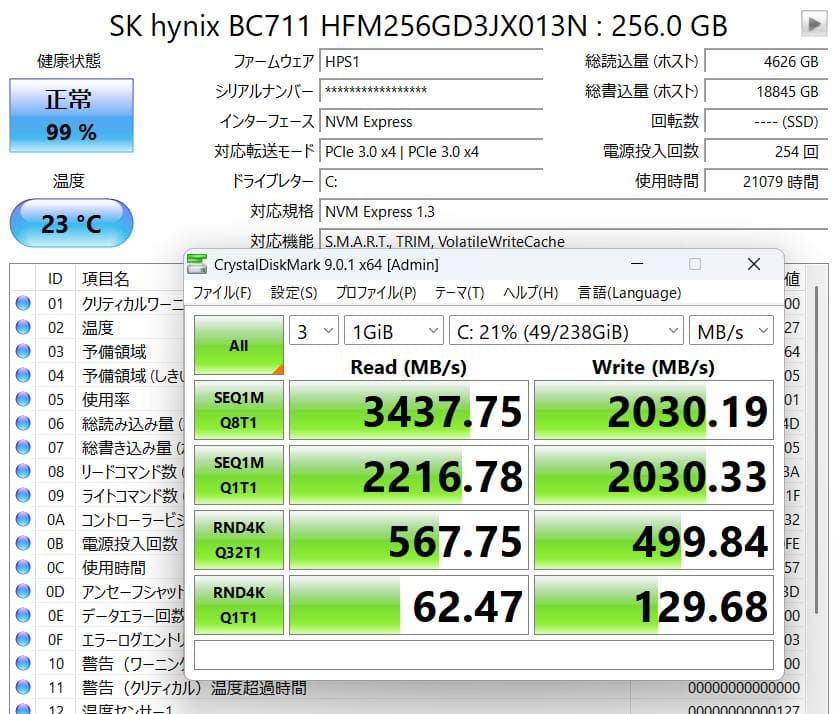Click status dot for ID 05 使用率 row

[23, 399]
